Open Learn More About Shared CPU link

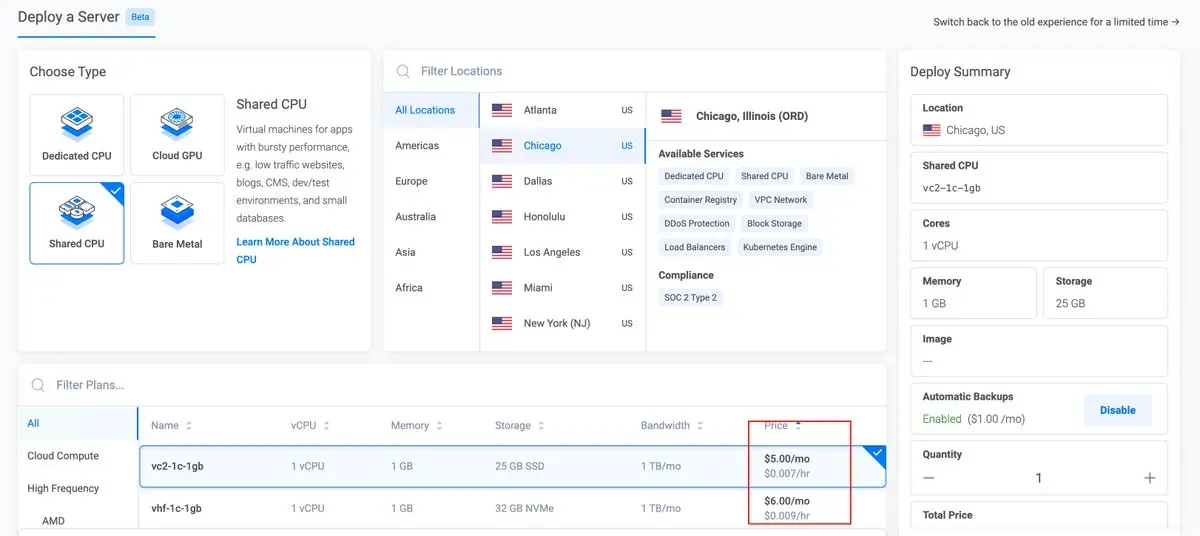tap(295, 250)
